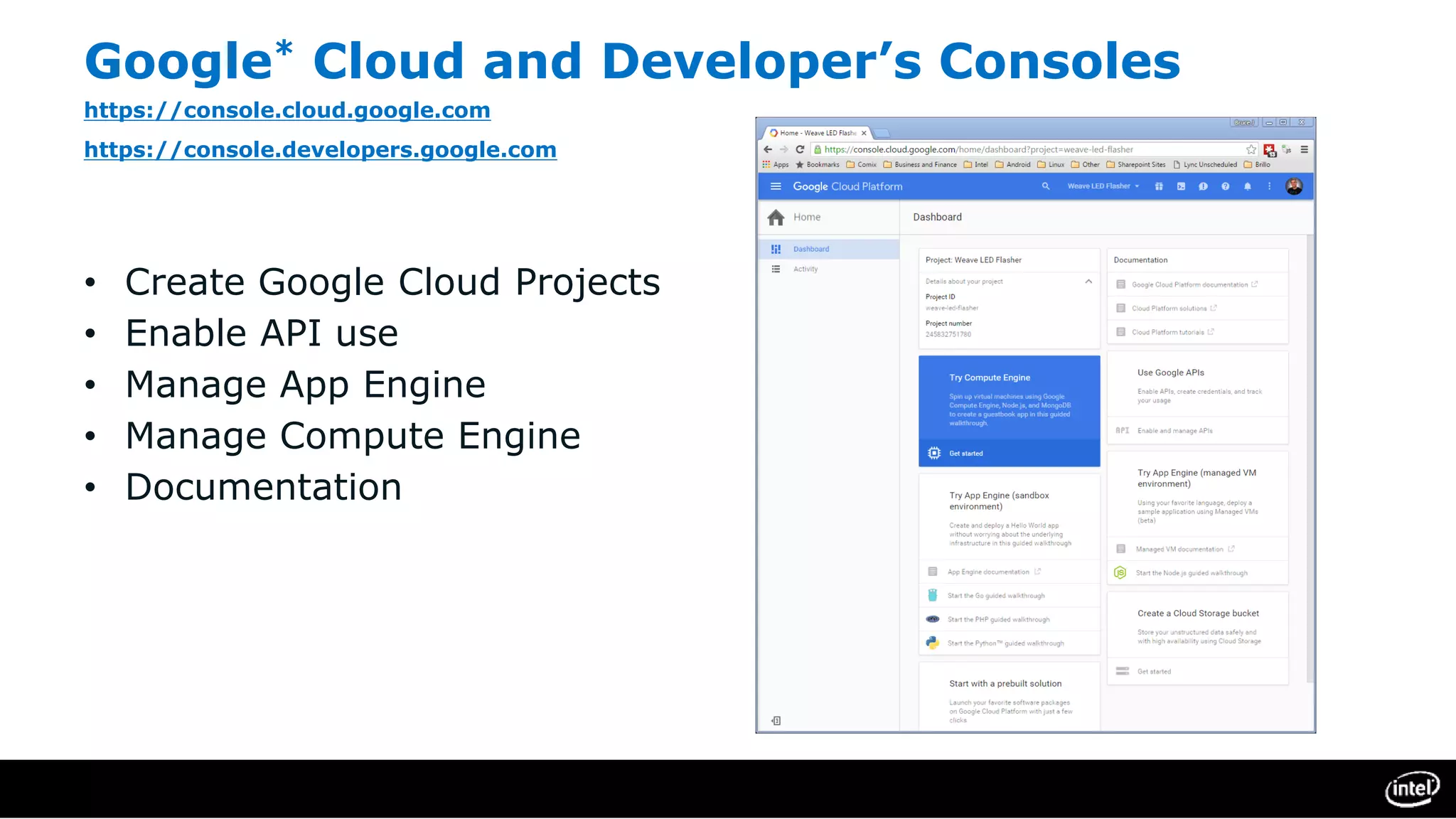Click the red extension icon with badge
The width and height of the screenshot is (1456, 819).
(x=1270, y=150)
